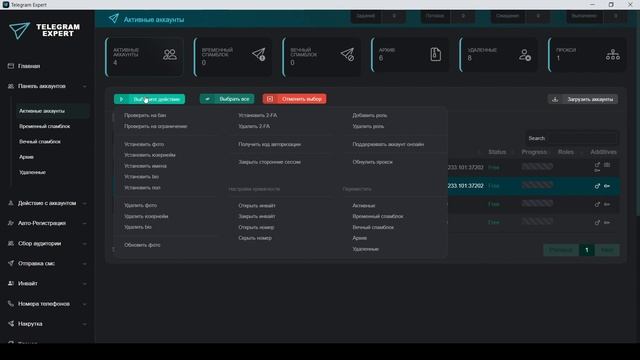The height and width of the screenshot is (360, 640).
Task: Click the Авто-Регистрация sidebar icon
Action: 11,223
